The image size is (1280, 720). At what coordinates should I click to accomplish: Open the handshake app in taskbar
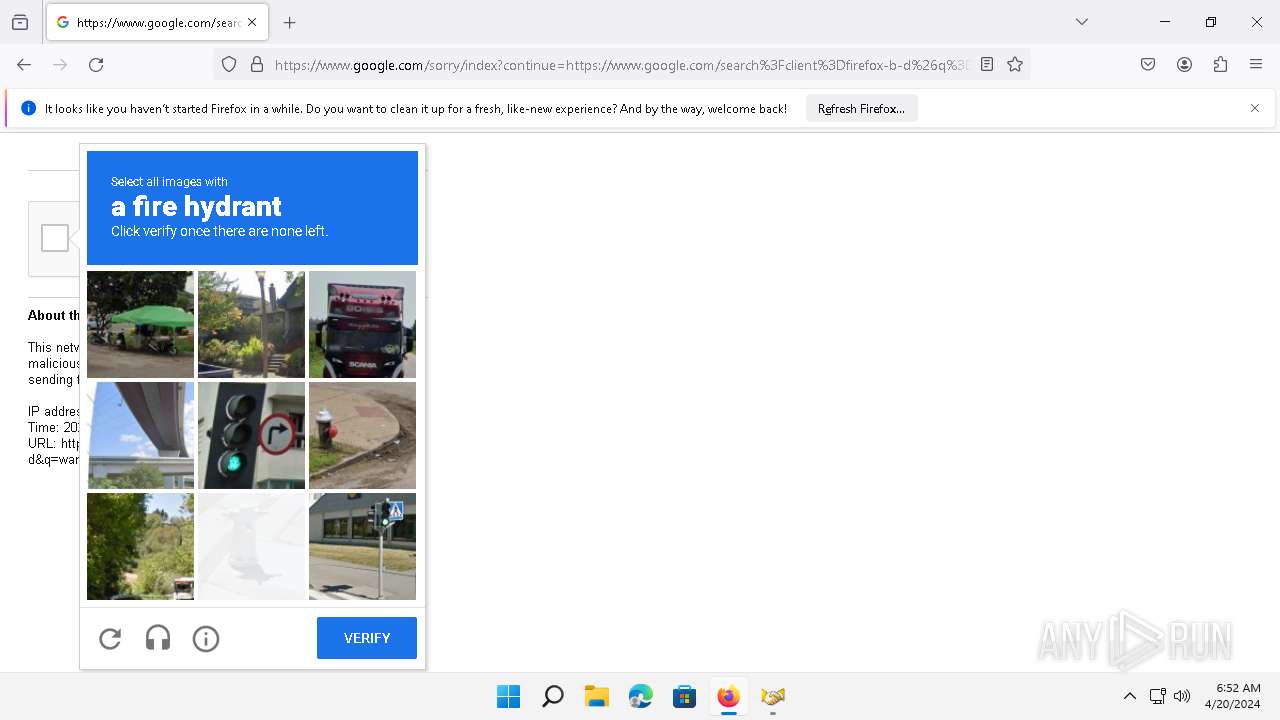(x=772, y=696)
